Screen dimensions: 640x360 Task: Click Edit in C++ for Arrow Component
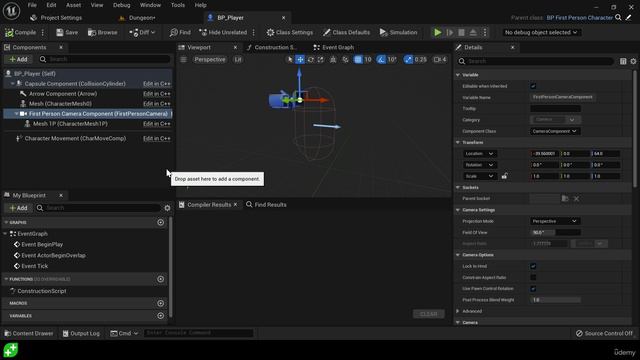(x=157, y=94)
